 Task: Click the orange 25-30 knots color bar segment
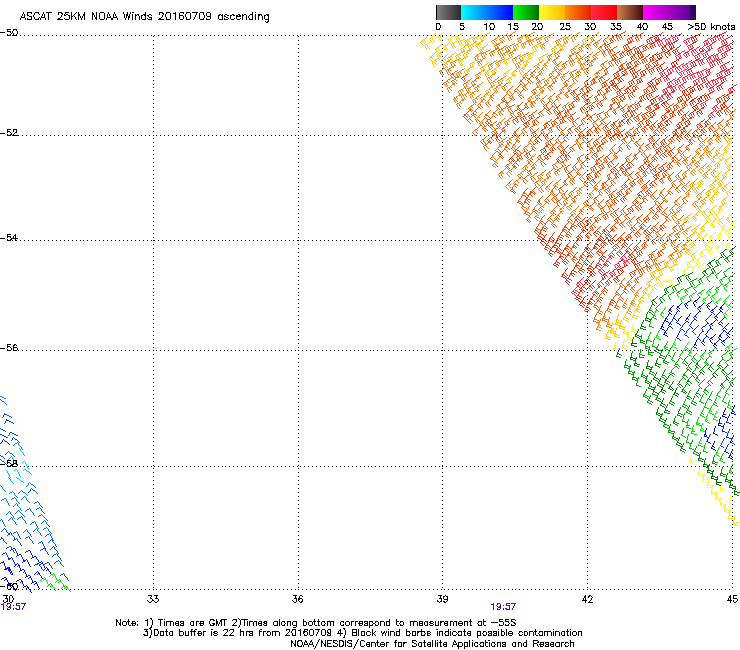coord(578,12)
